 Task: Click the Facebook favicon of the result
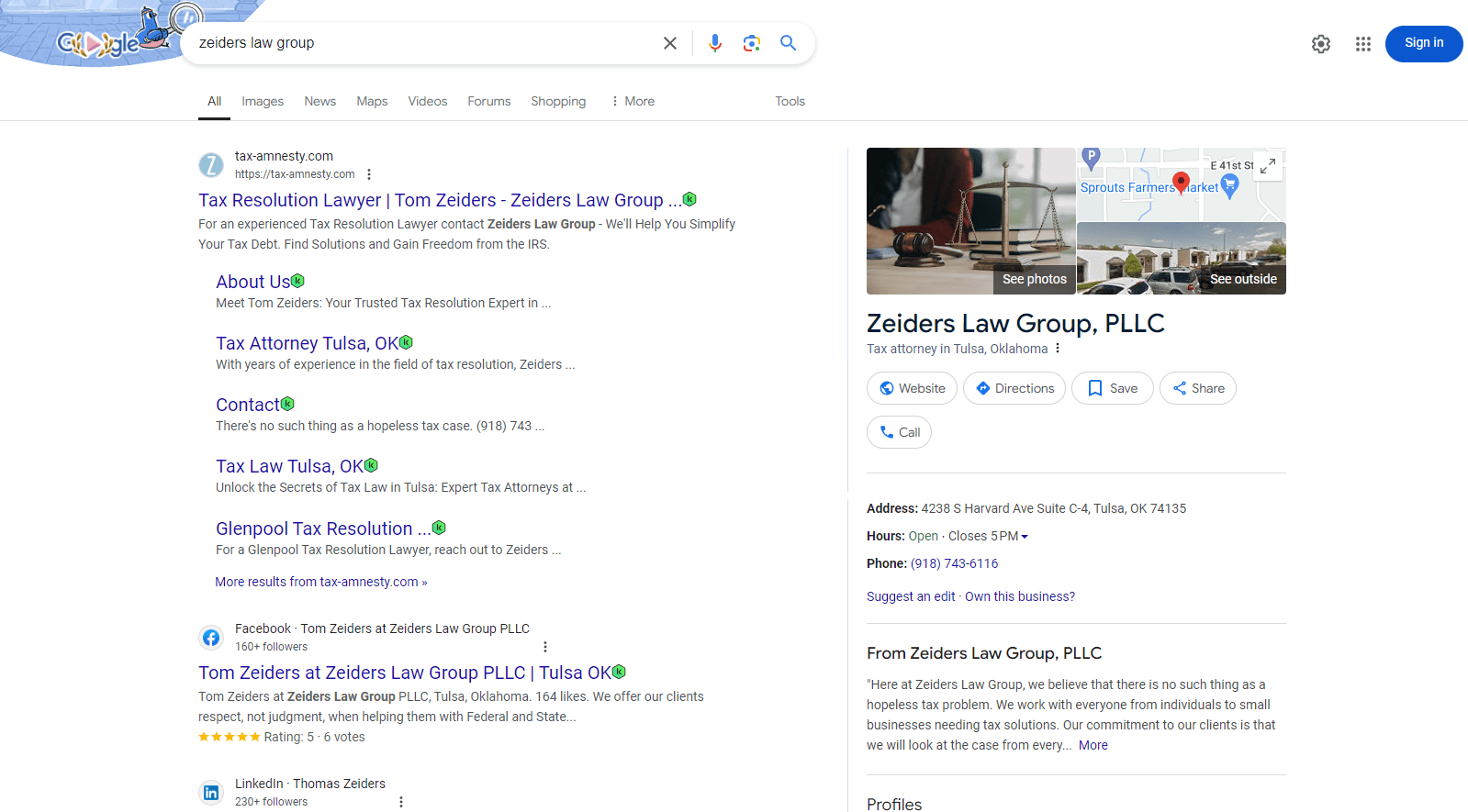[211, 638]
